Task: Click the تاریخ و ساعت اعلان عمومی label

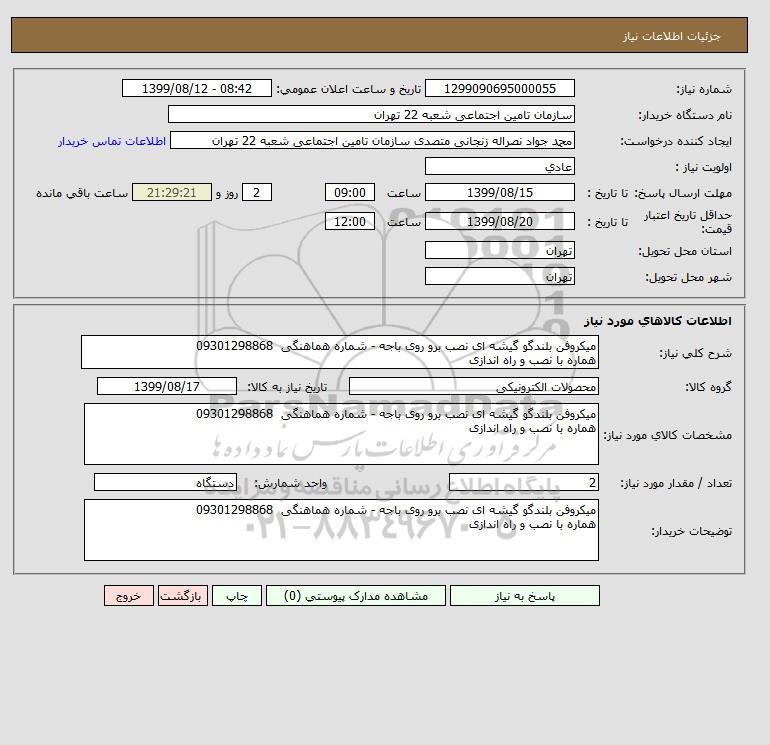Action: [x=349, y=89]
